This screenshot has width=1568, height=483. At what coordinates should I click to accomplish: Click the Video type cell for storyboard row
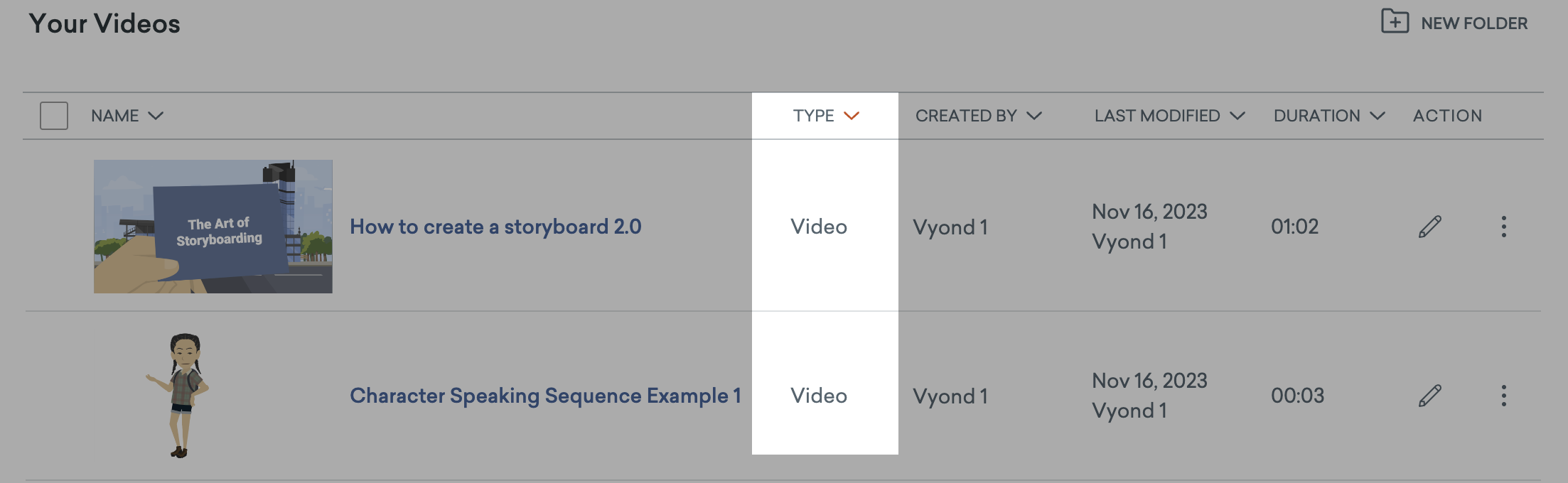(x=819, y=227)
